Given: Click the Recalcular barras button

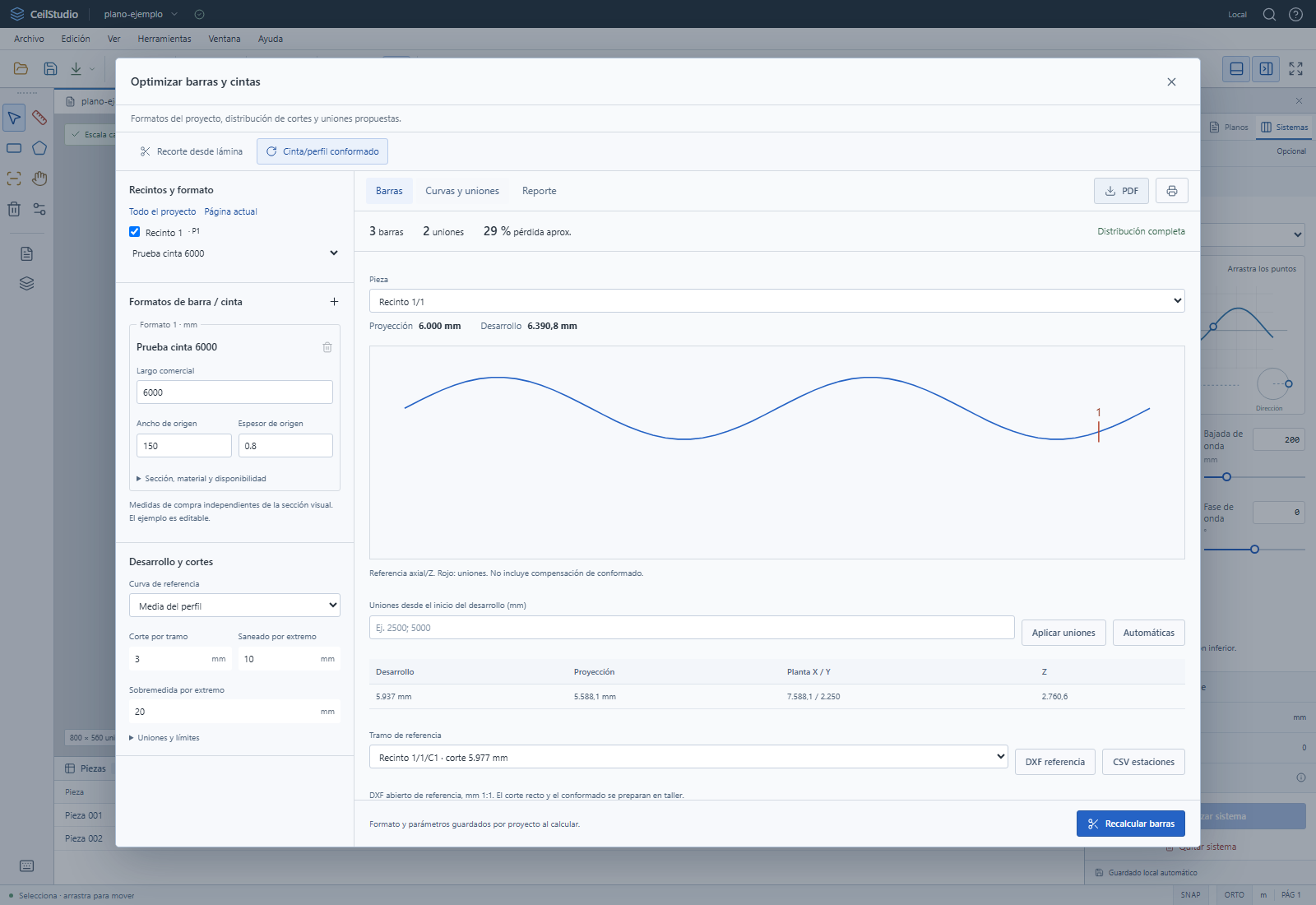Looking at the screenshot, I should 1131,824.
